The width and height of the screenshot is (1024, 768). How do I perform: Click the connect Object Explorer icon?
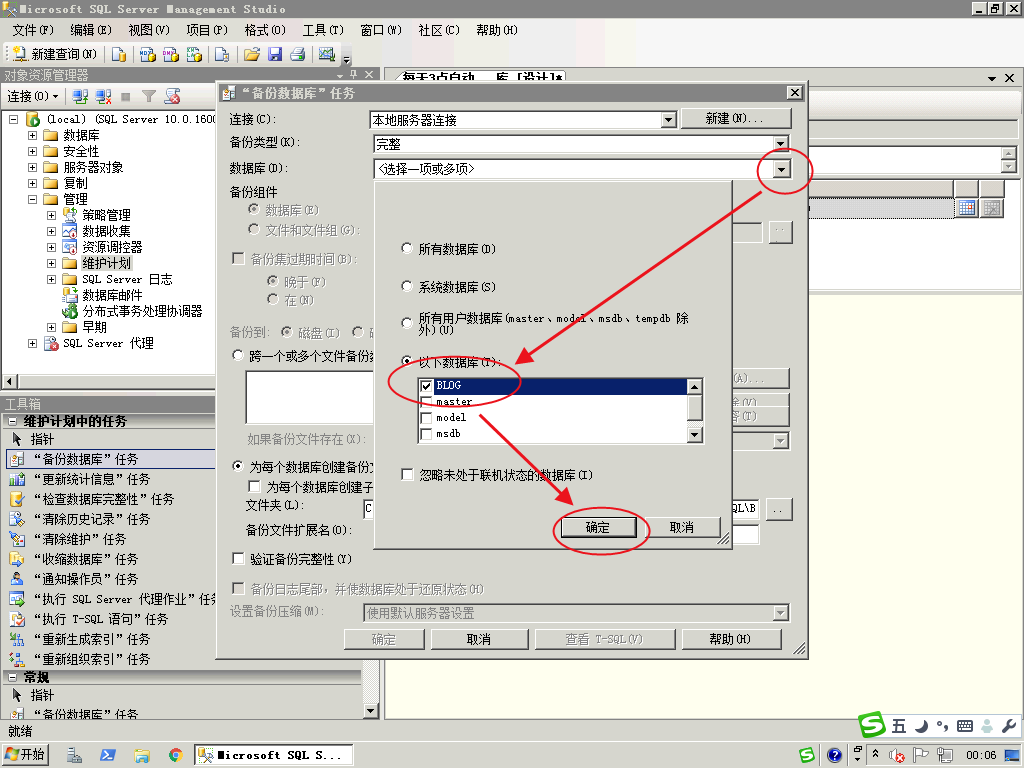pyautogui.click(x=80, y=97)
